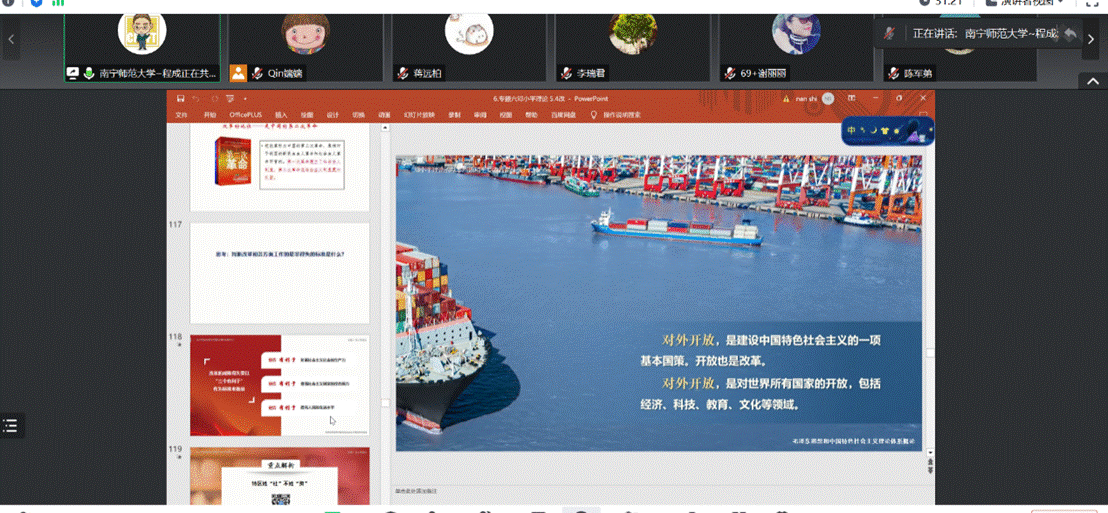The height and width of the screenshot is (513, 1108).
Task: Select slide 118 thumbnail with red panel
Action: pyautogui.click(x=280, y=385)
